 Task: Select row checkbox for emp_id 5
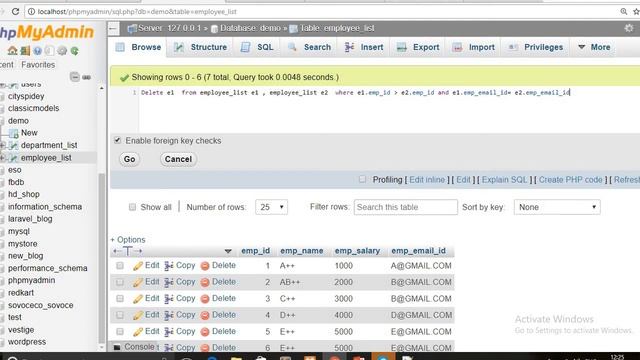120,332
